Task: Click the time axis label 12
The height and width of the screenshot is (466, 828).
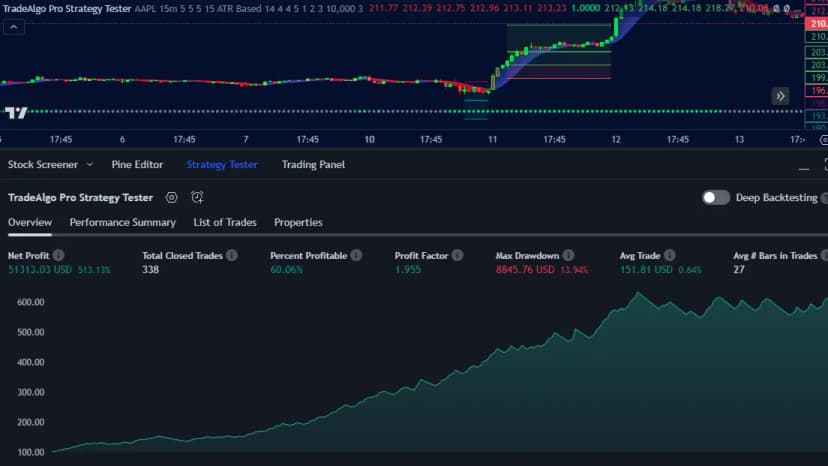Action: (616, 139)
